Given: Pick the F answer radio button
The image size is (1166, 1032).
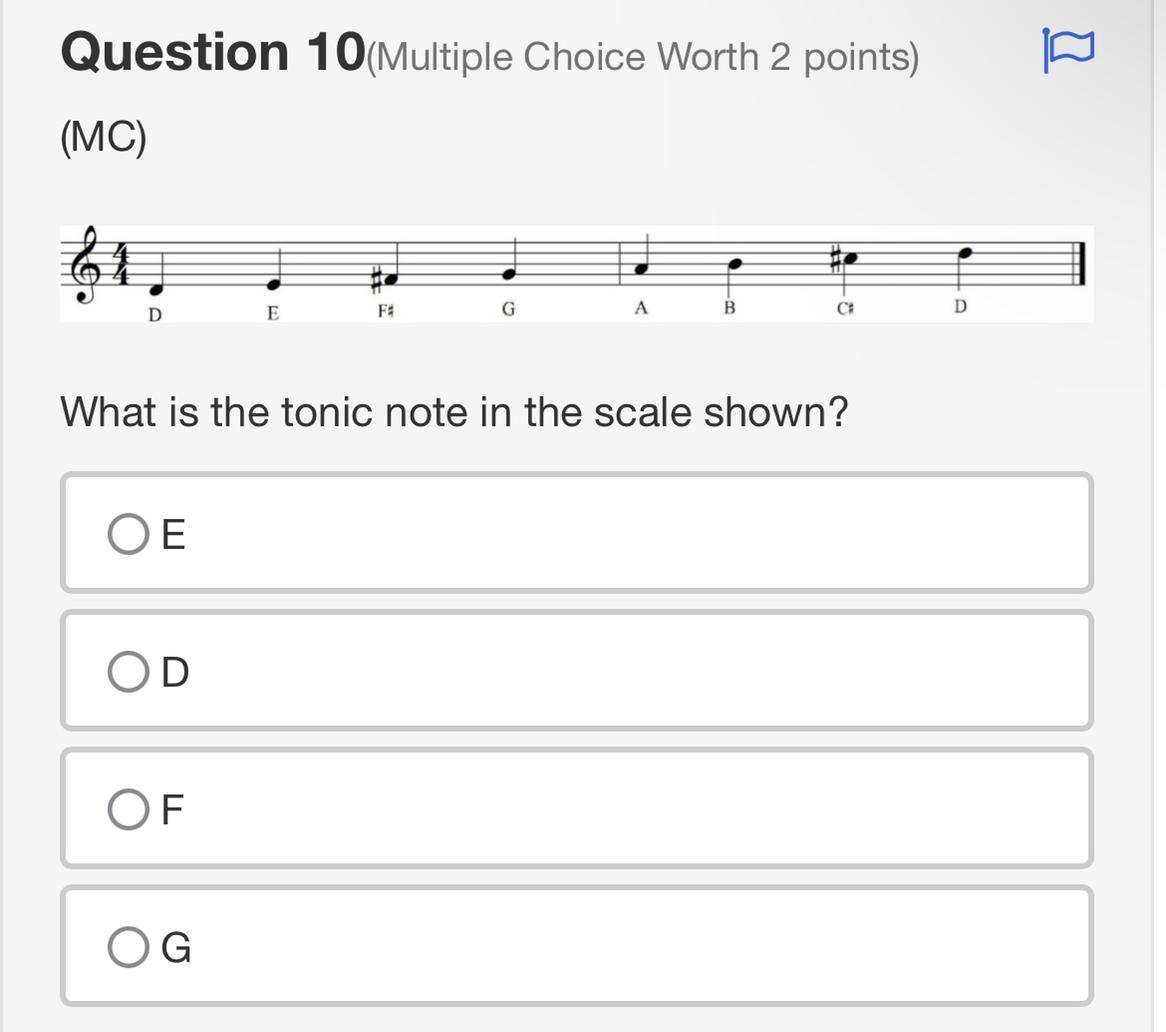Looking at the screenshot, I should [129, 809].
